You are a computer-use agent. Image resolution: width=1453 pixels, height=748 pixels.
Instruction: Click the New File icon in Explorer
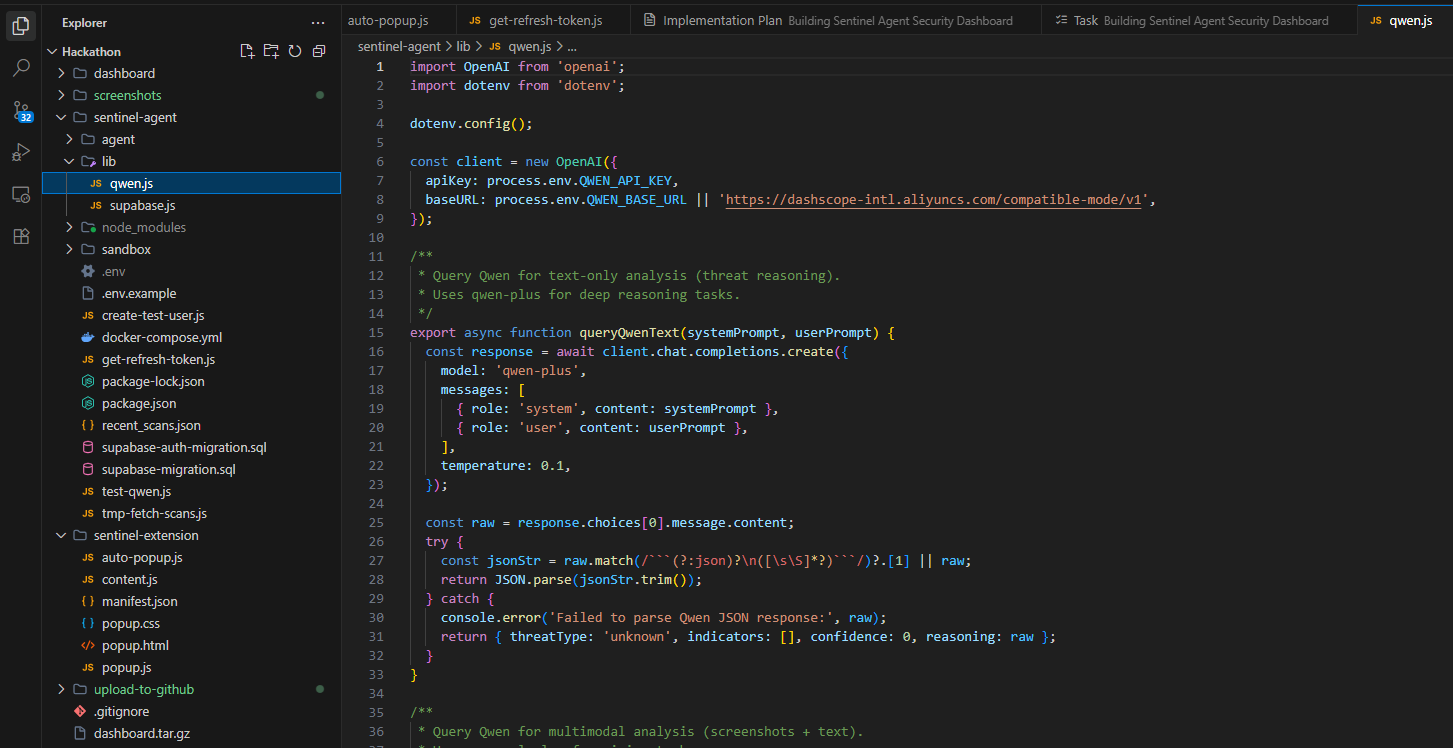[247, 51]
